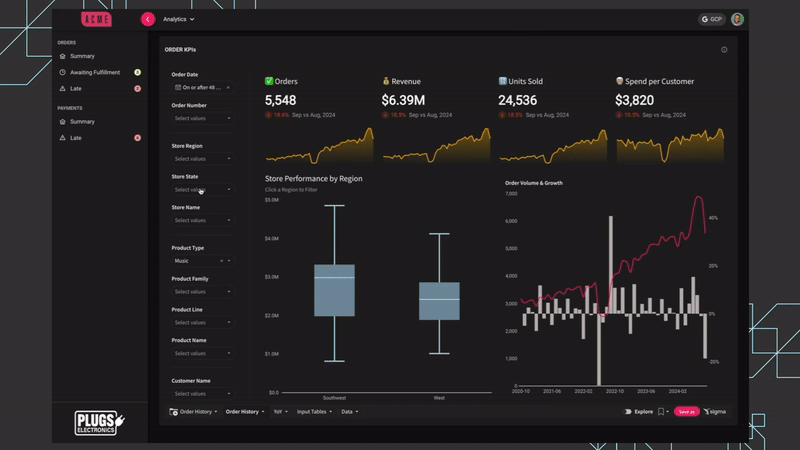Viewport: 800px width, 450px height.
Task: Click the Save as button
Action: tap(686, 411)
